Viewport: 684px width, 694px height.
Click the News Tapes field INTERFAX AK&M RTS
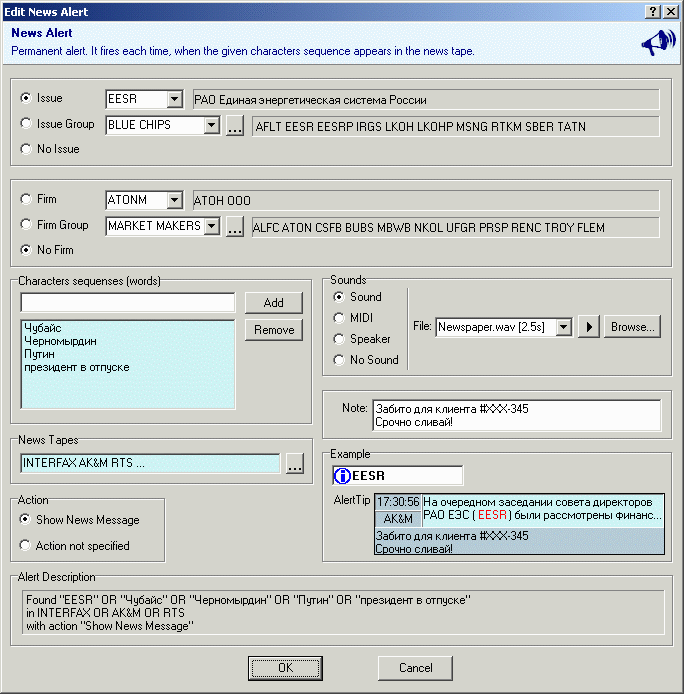pos(150,463)
